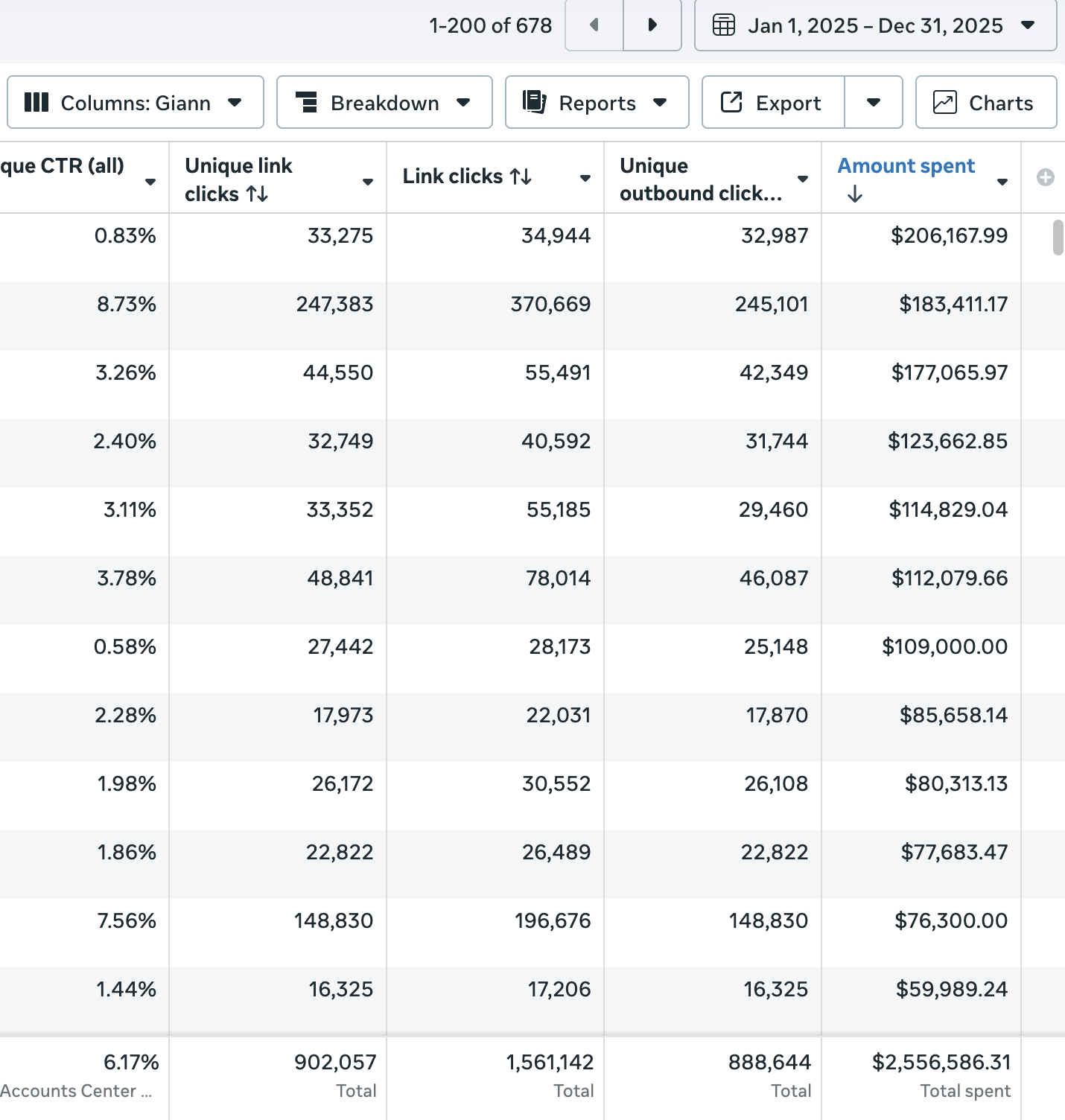Open the Columns: Giann dropdown
The image size is (1065, 1120).
[x=136, y=102]
